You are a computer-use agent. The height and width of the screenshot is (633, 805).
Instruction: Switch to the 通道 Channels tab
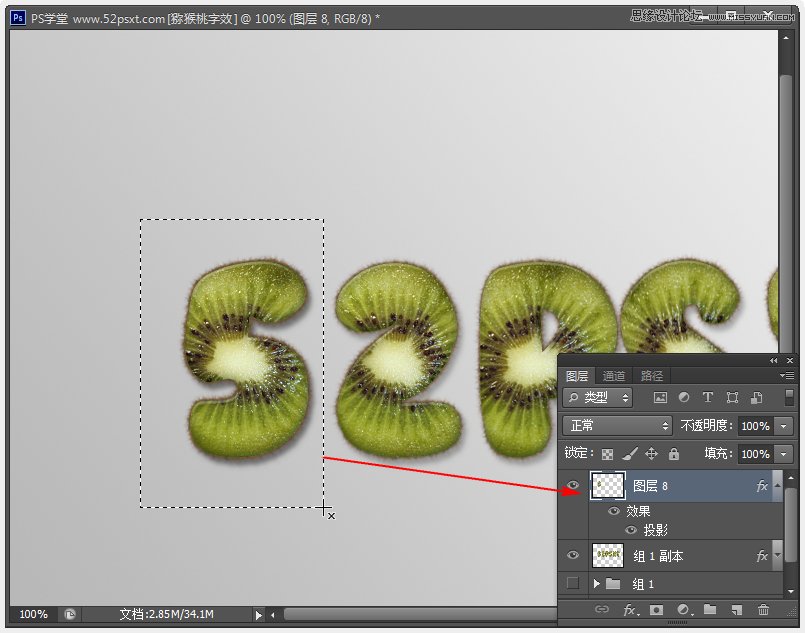tap(614, 375)
